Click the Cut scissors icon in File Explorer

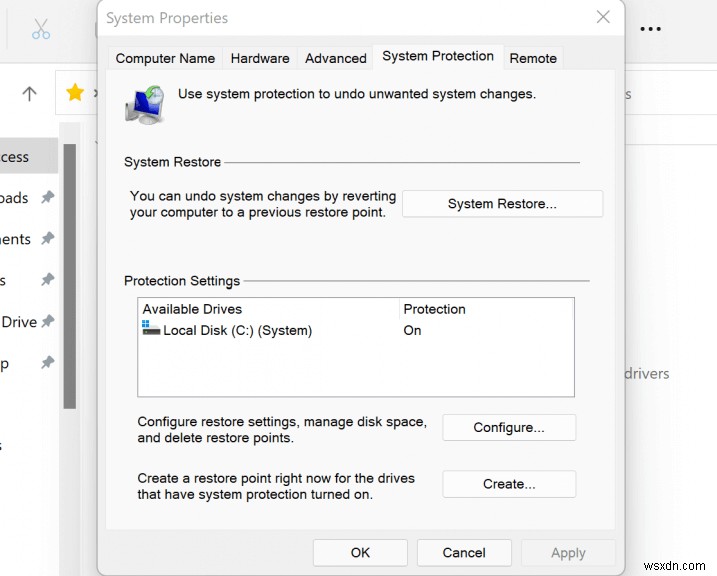pyautogui.click(x=41, y=29)
